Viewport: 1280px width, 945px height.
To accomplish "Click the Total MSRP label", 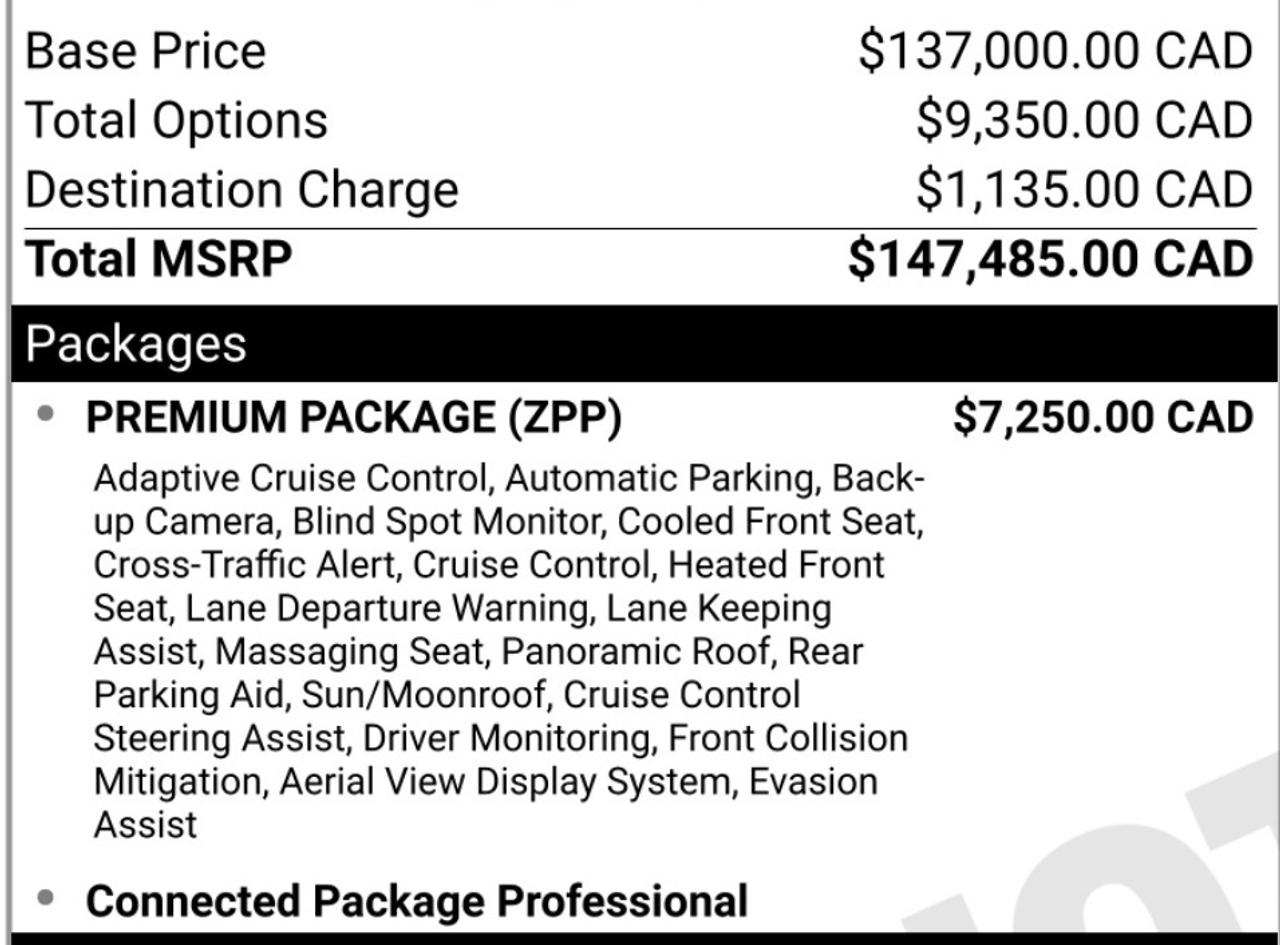I will point(159,259).
